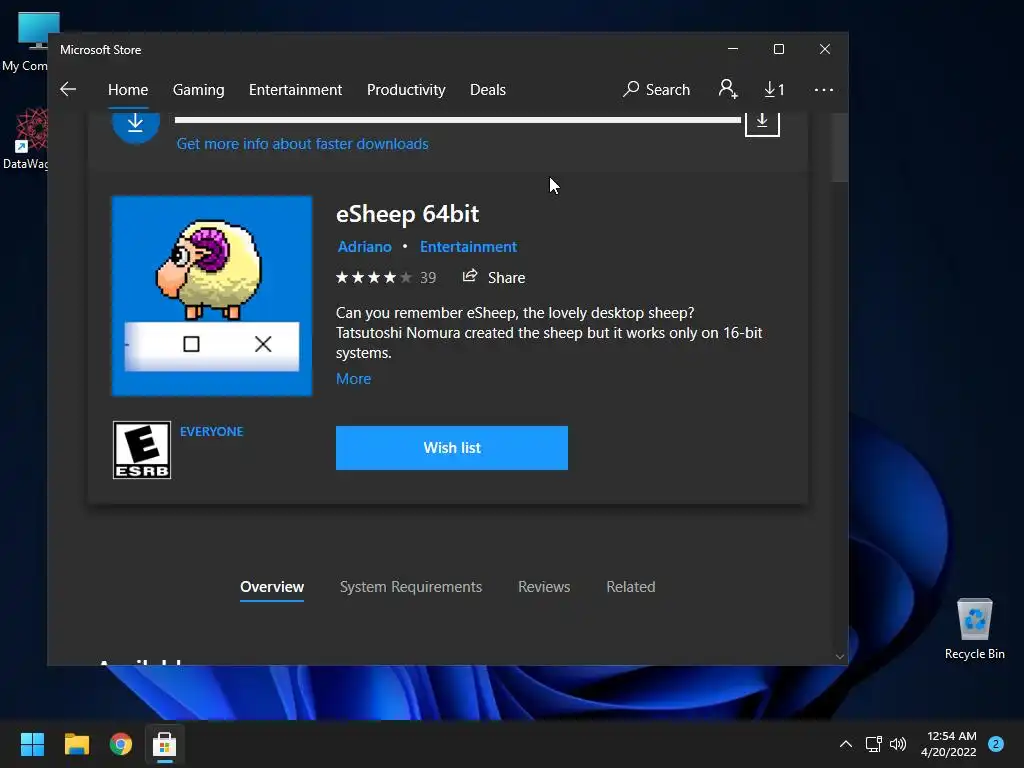Screen dimensions: 1024x768
Task: Click the network tray icon
Action: click(x=873, y=744)
